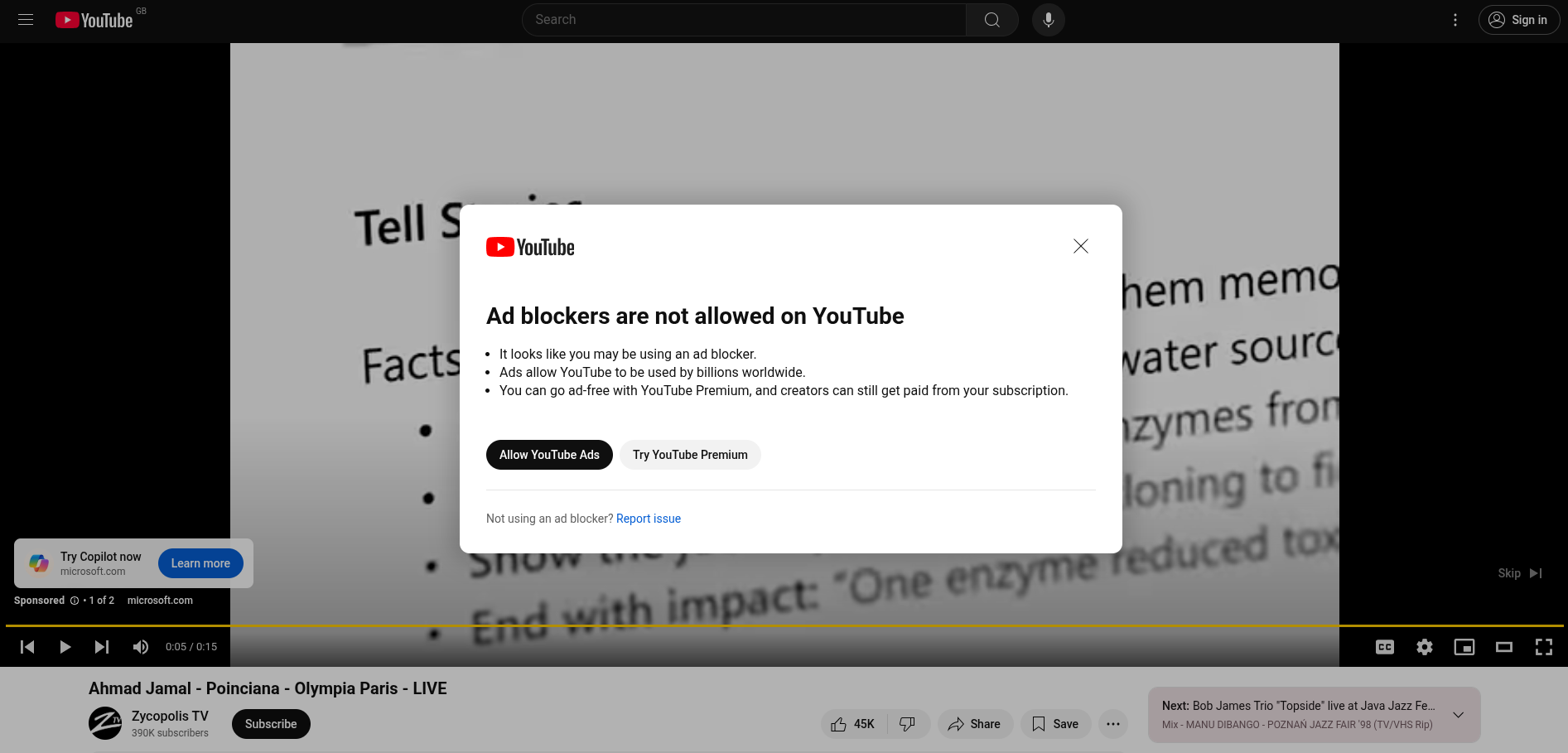The height and width of the screenshot is (753, 1568).
Task: Click the 0:05 / 0:15 time display
Action: click(191, 647)
